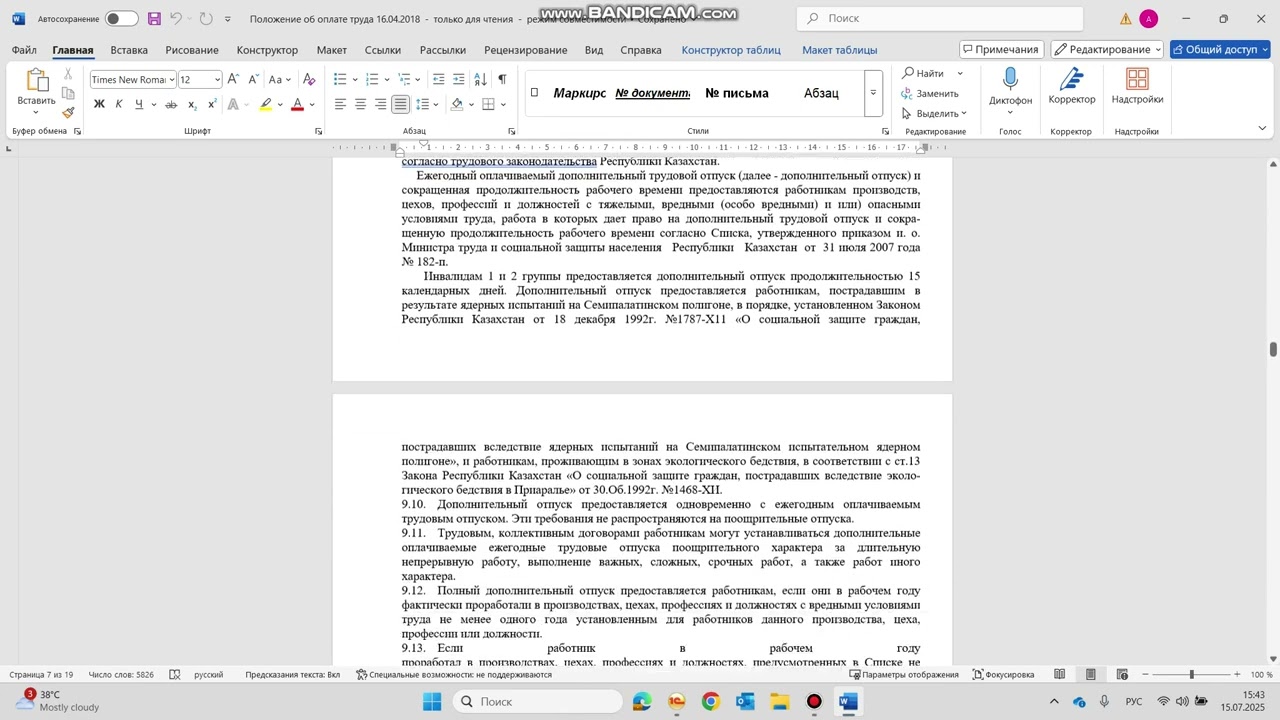Image resolution: width=1280 pixels, height=720 pixels.
Task: Align text left
Action: 340,104
